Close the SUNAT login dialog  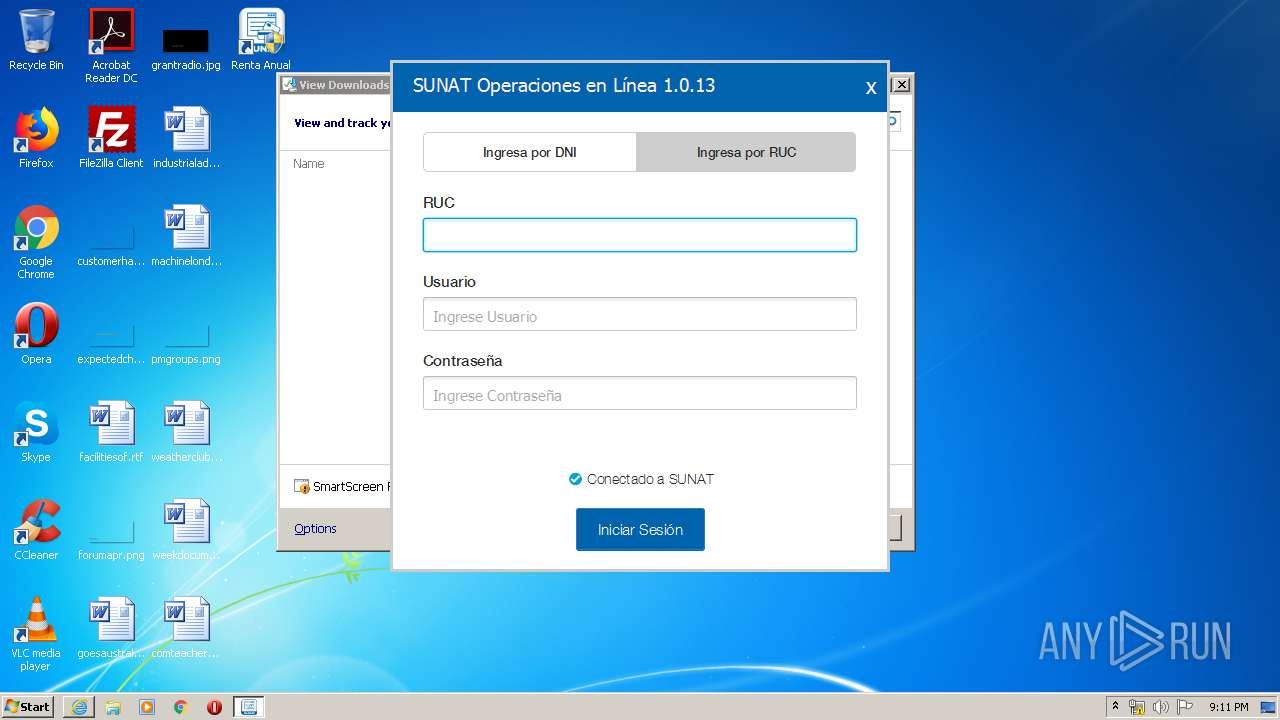[x=871, y=88]
